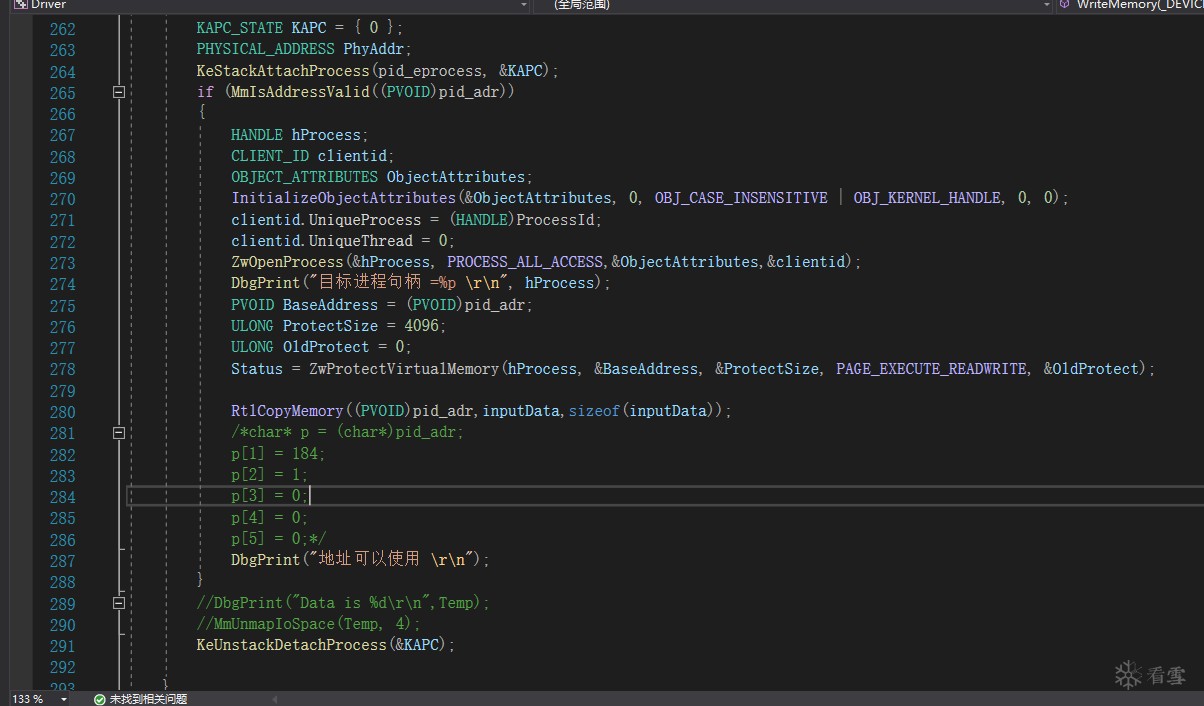Click PROCESS_ALL_ACCESS constant
This screenshot has width=1204, height=706.
[526, 262]
